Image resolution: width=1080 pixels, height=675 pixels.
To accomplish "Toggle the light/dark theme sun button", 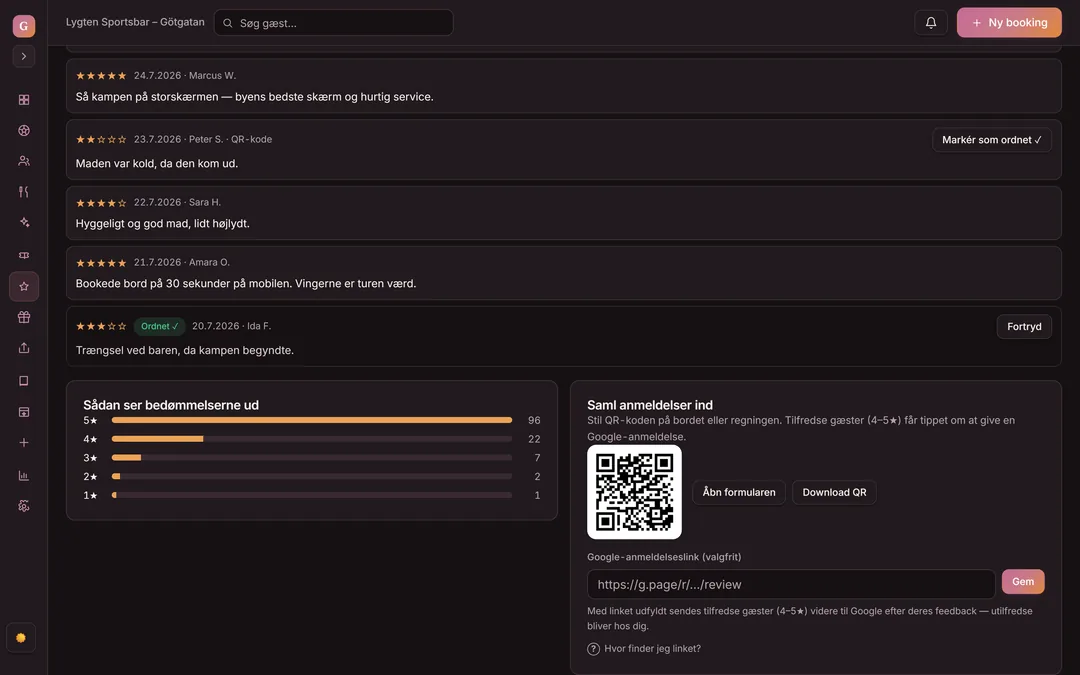I will (x=21, y=638).
